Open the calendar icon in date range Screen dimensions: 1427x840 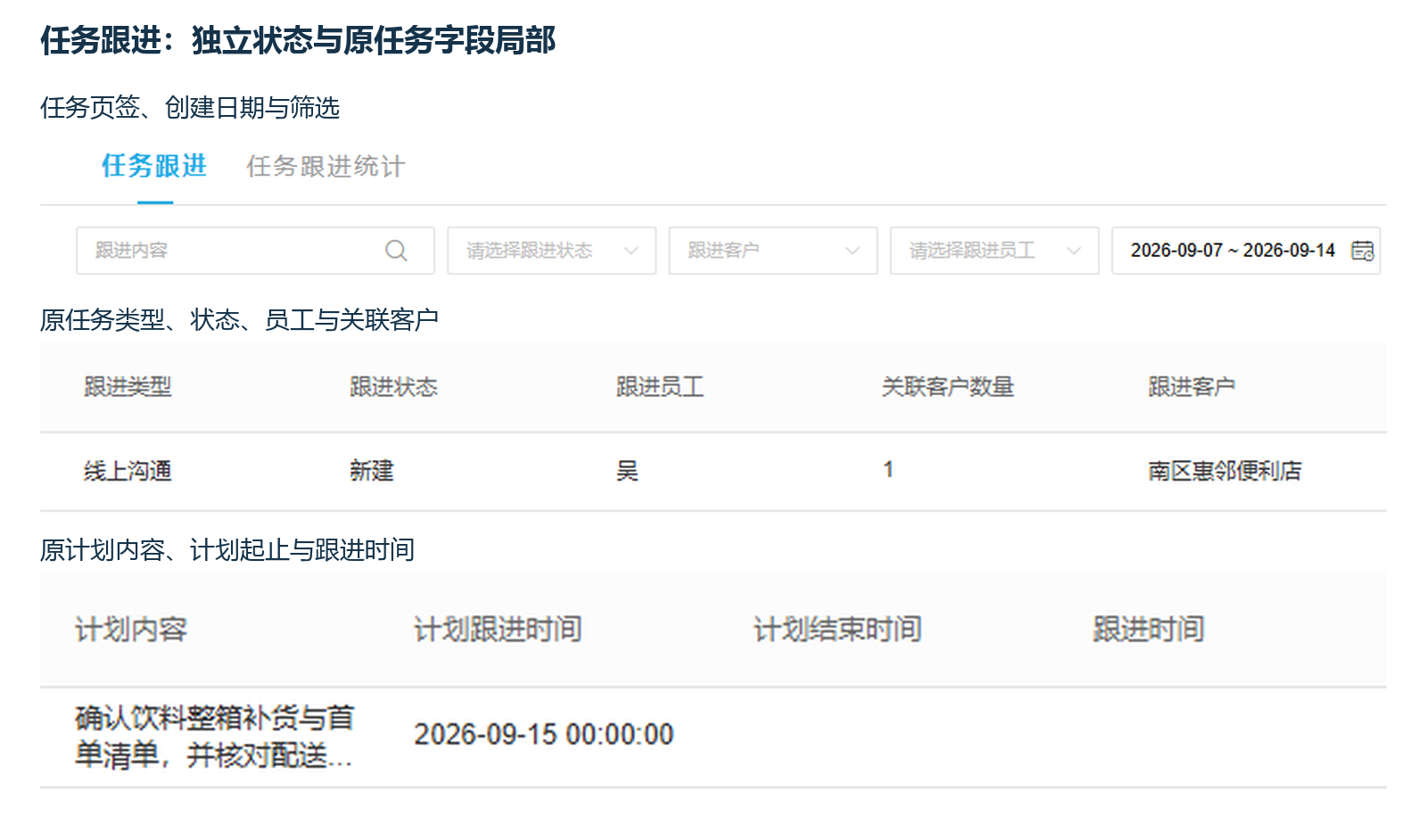[x=1362, y=251]
